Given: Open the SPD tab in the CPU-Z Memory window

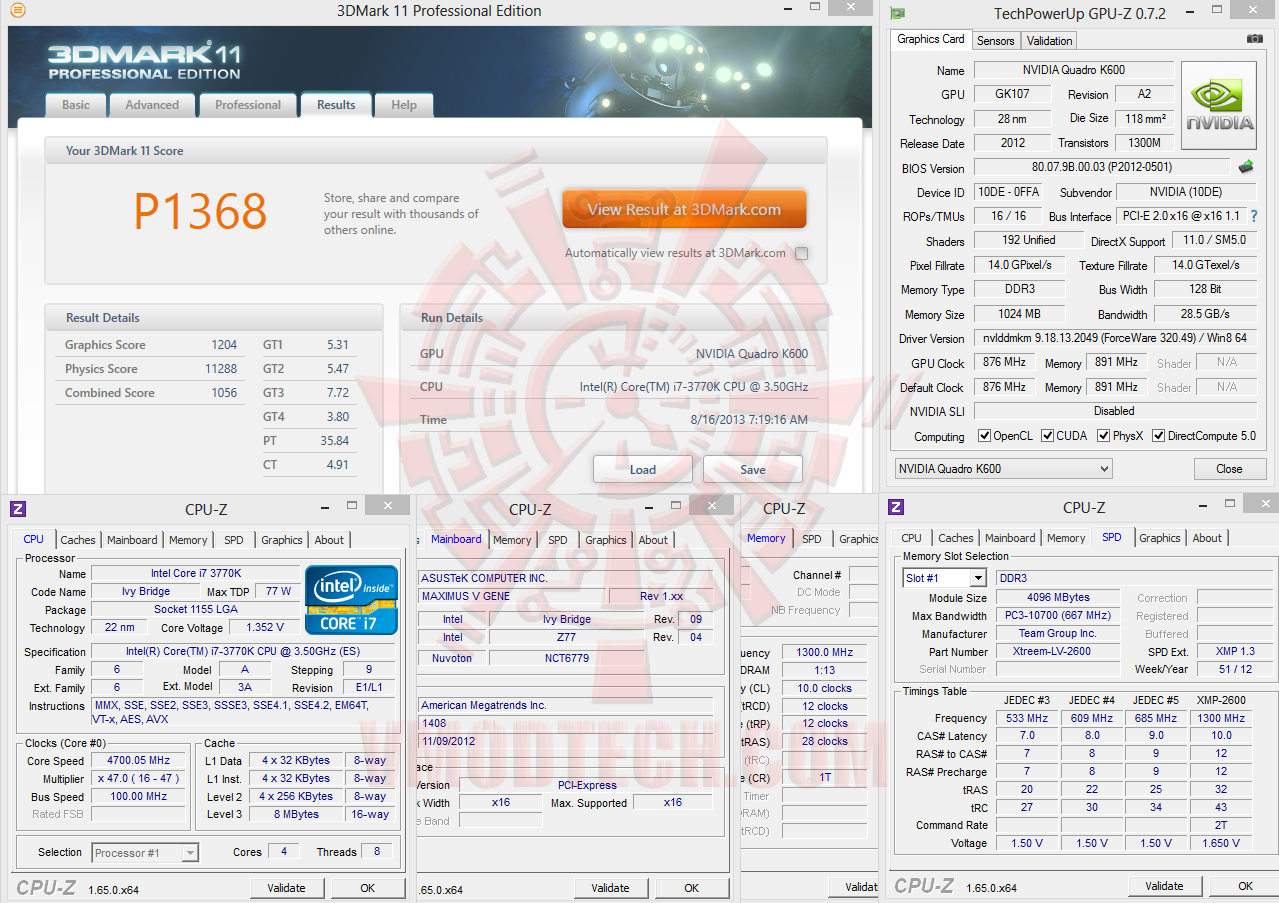Looking at the screenshot, I should (x=812, y=539).
